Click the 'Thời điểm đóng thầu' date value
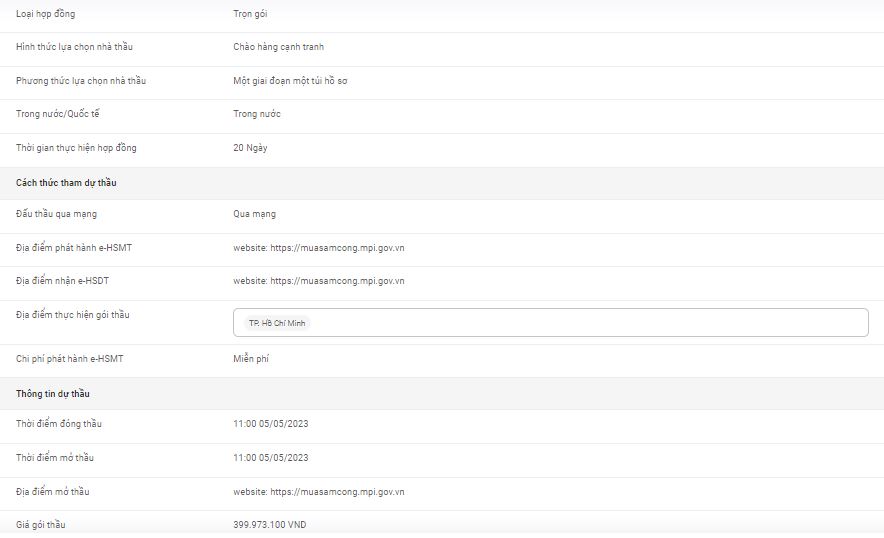The height and width of the screenshot is (538, 884). (x=270, y=424)
